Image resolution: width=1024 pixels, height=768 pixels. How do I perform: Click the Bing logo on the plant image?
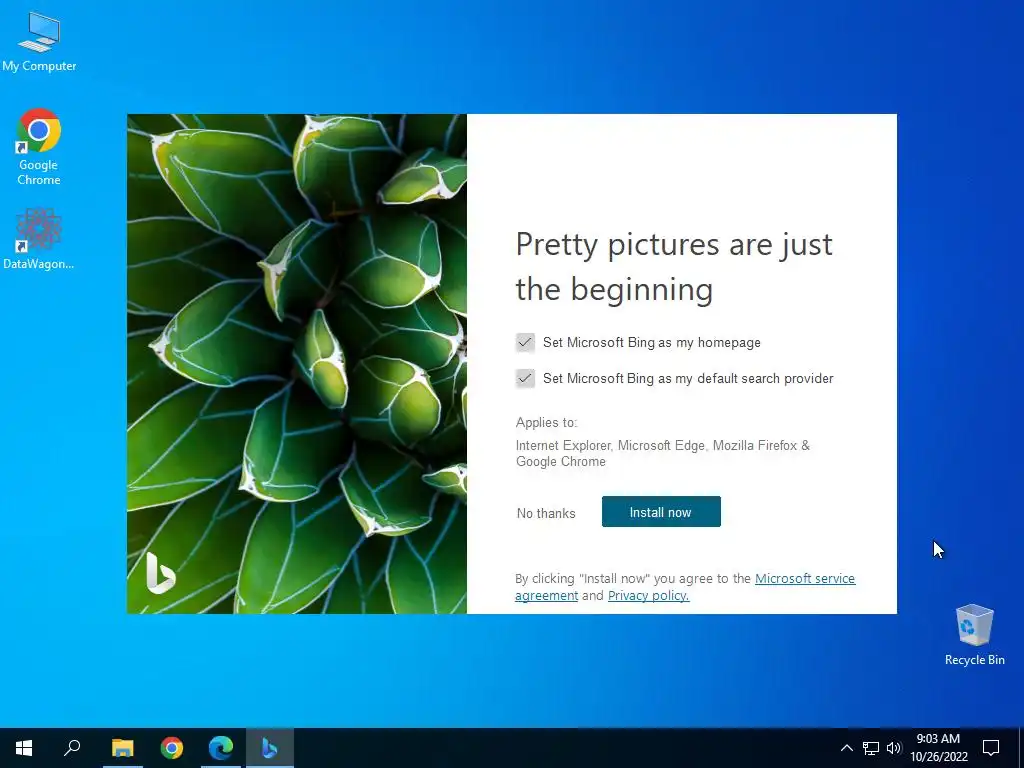pyautogui.click(x=161, y=573)
